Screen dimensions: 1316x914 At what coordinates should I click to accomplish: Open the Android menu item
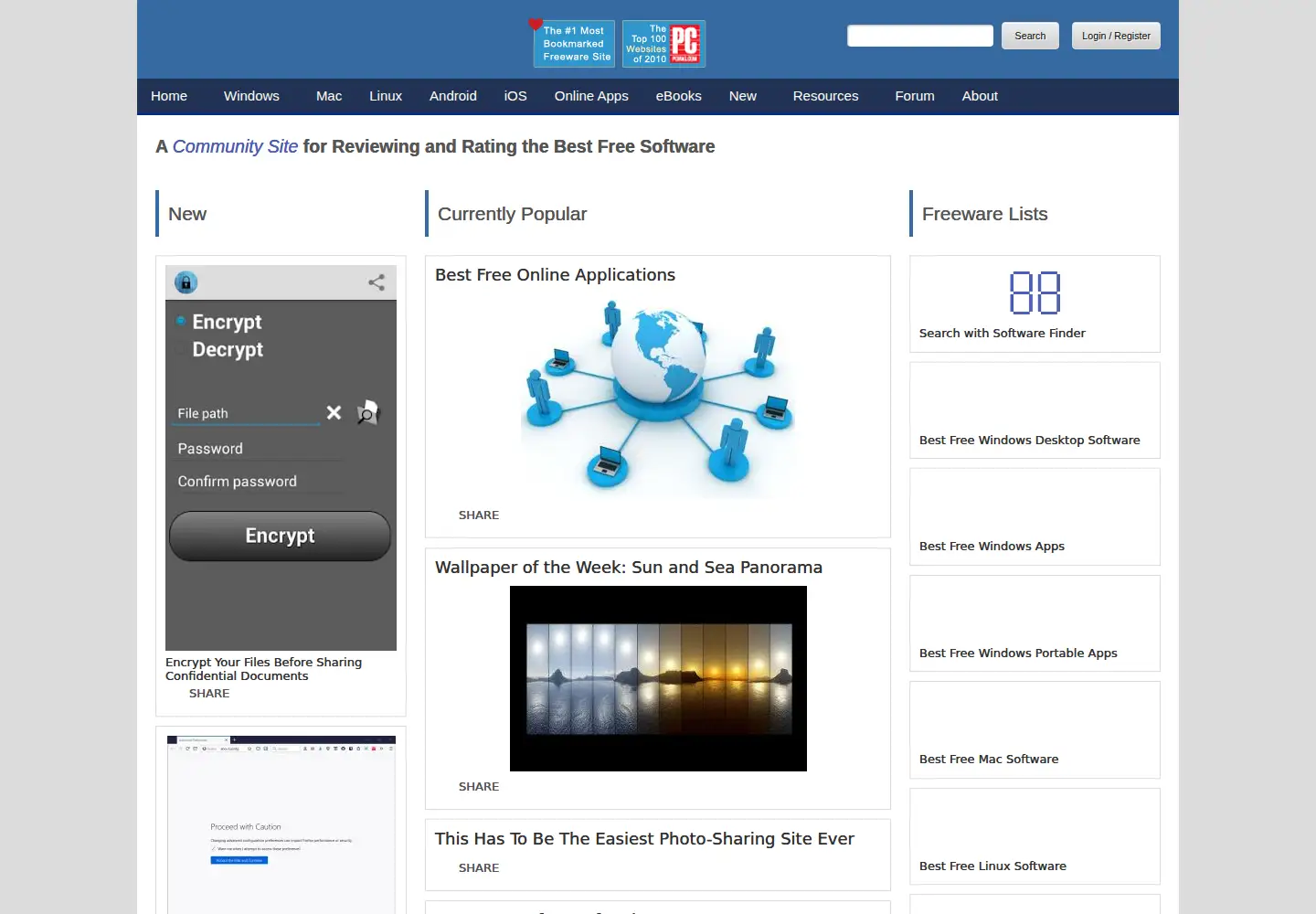tap(453, 96)
